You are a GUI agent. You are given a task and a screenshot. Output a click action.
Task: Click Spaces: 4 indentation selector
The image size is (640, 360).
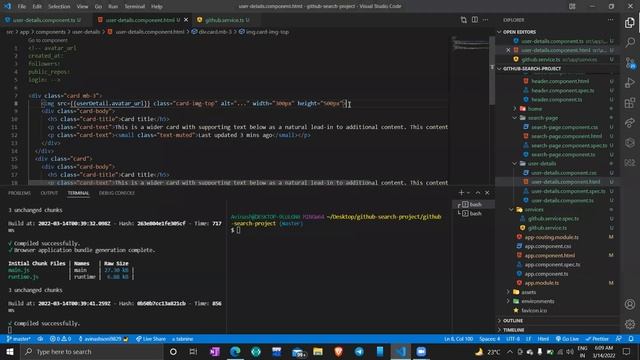[489, 339]
